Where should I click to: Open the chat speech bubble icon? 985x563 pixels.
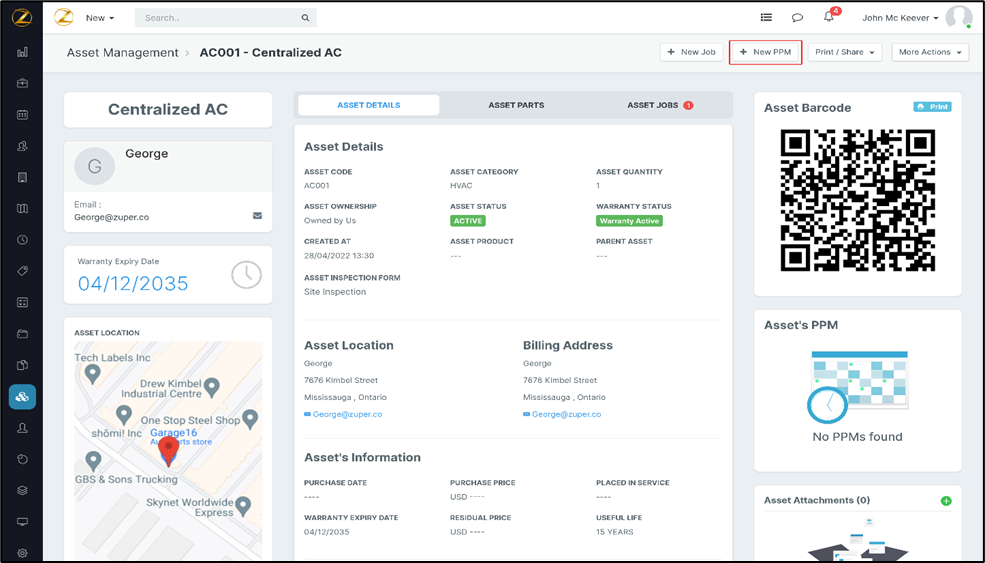click(x=797, y=17)
